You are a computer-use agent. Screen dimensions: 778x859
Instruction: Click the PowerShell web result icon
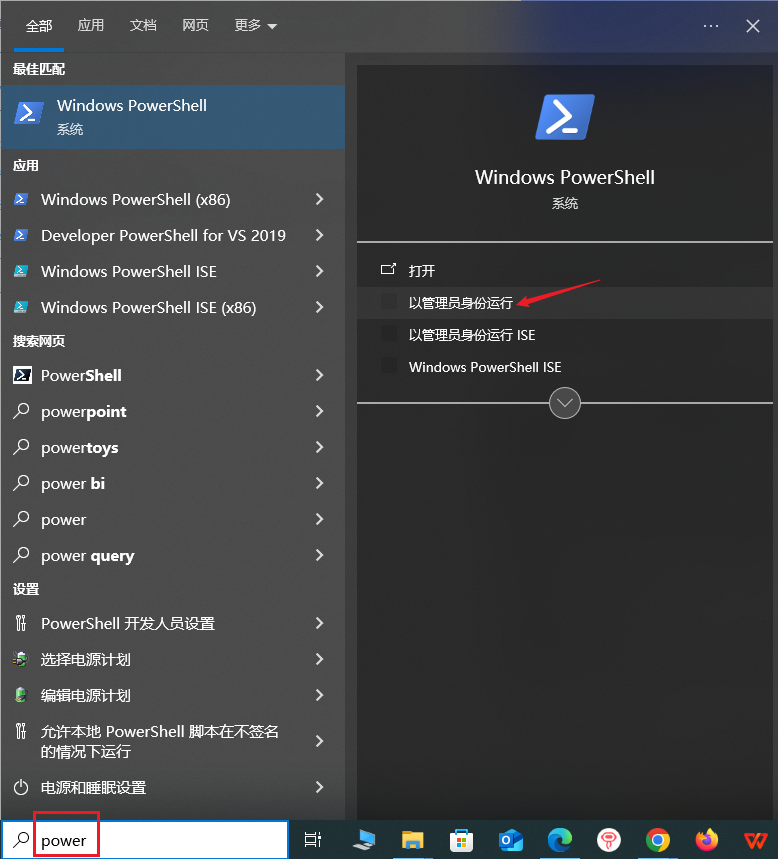click(22, 375)
